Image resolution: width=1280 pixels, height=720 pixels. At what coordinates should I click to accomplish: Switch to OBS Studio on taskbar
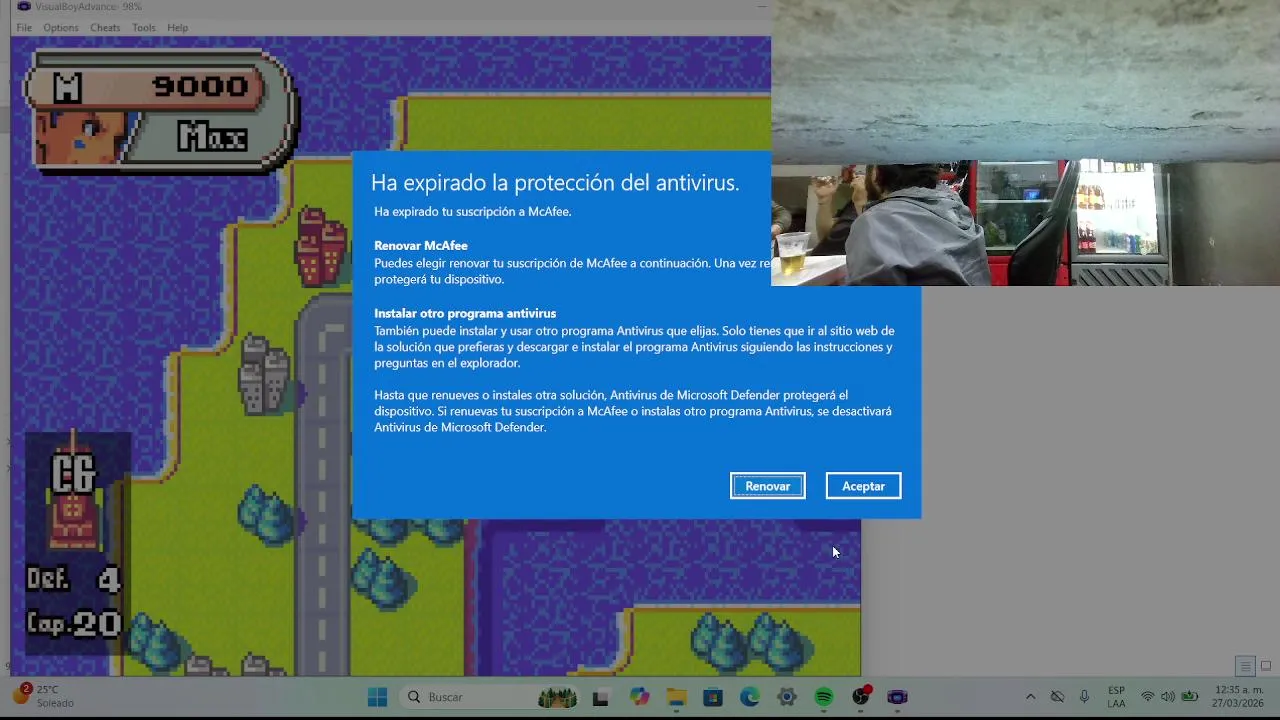tap(861, 697)
